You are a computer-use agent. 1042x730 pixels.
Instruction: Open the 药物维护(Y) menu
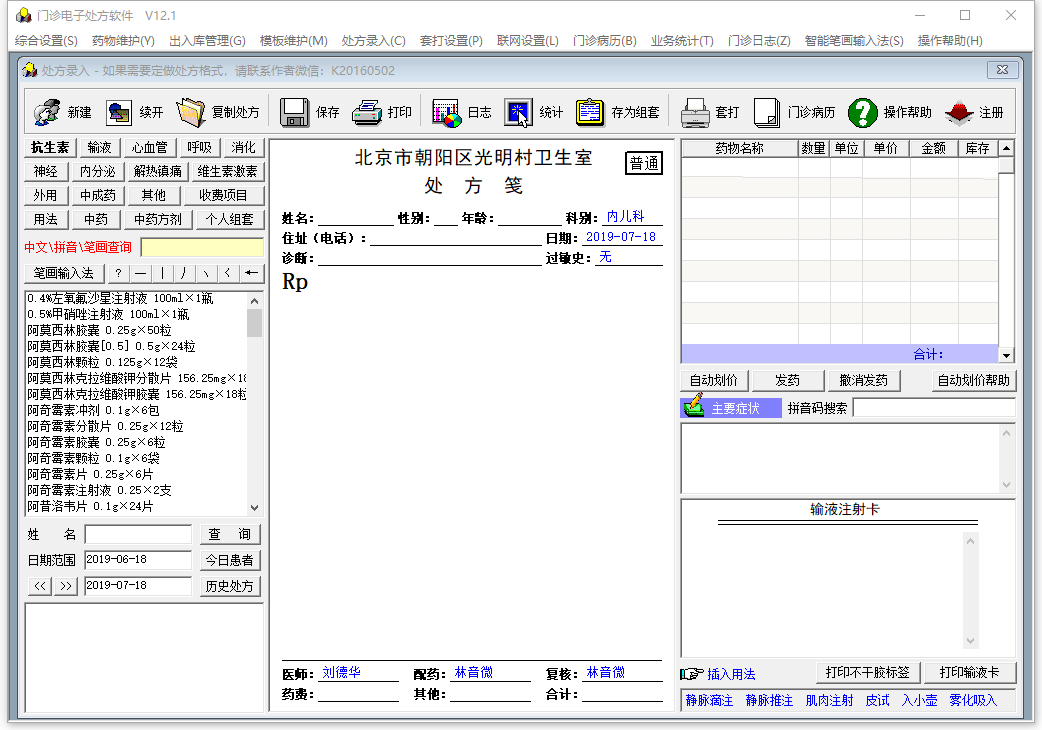coord(123,41)
